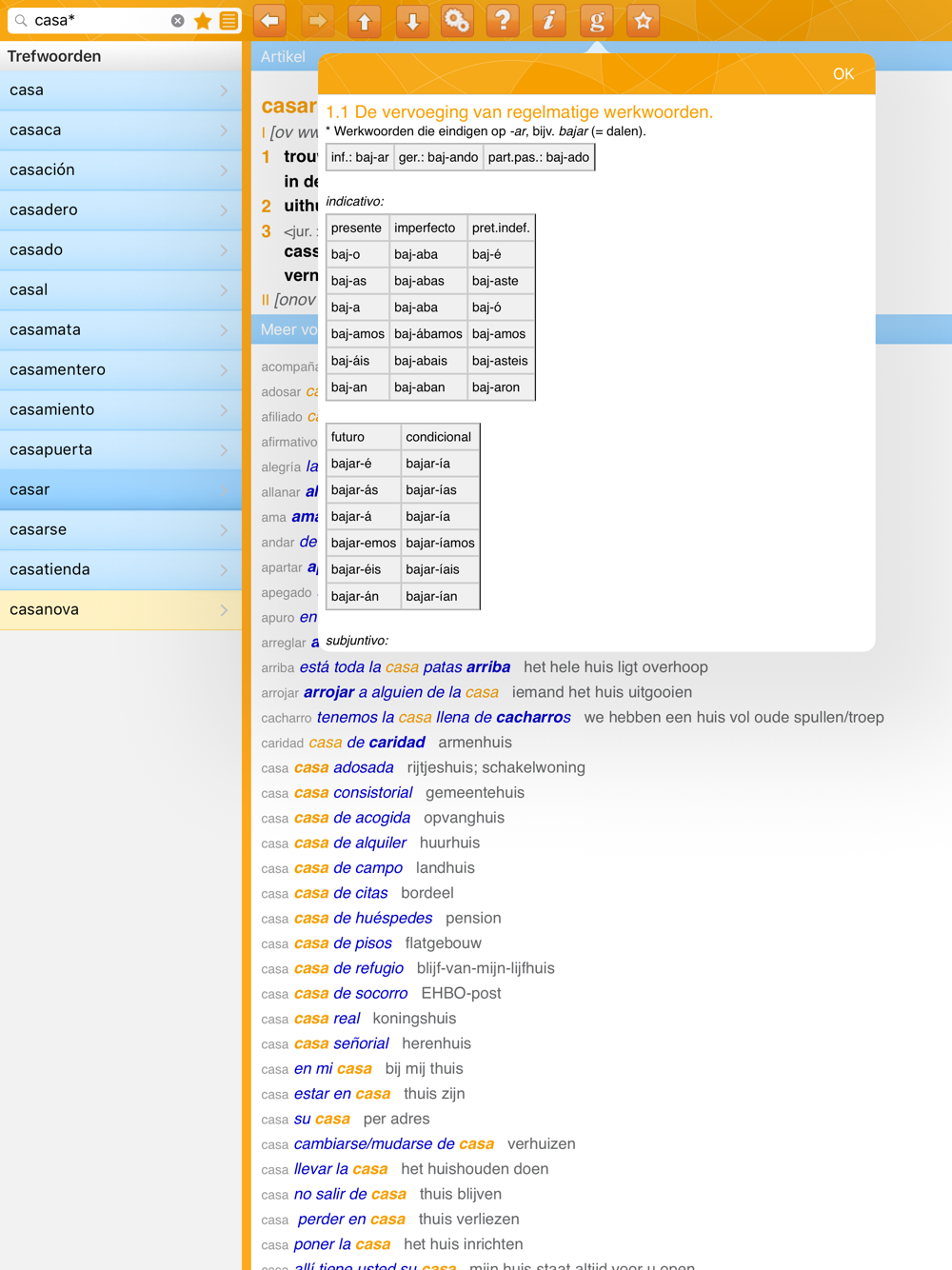Click 'estar en casa' example
The width and height of the screenshot is (952, 1270).
[x=342, y=1094]
